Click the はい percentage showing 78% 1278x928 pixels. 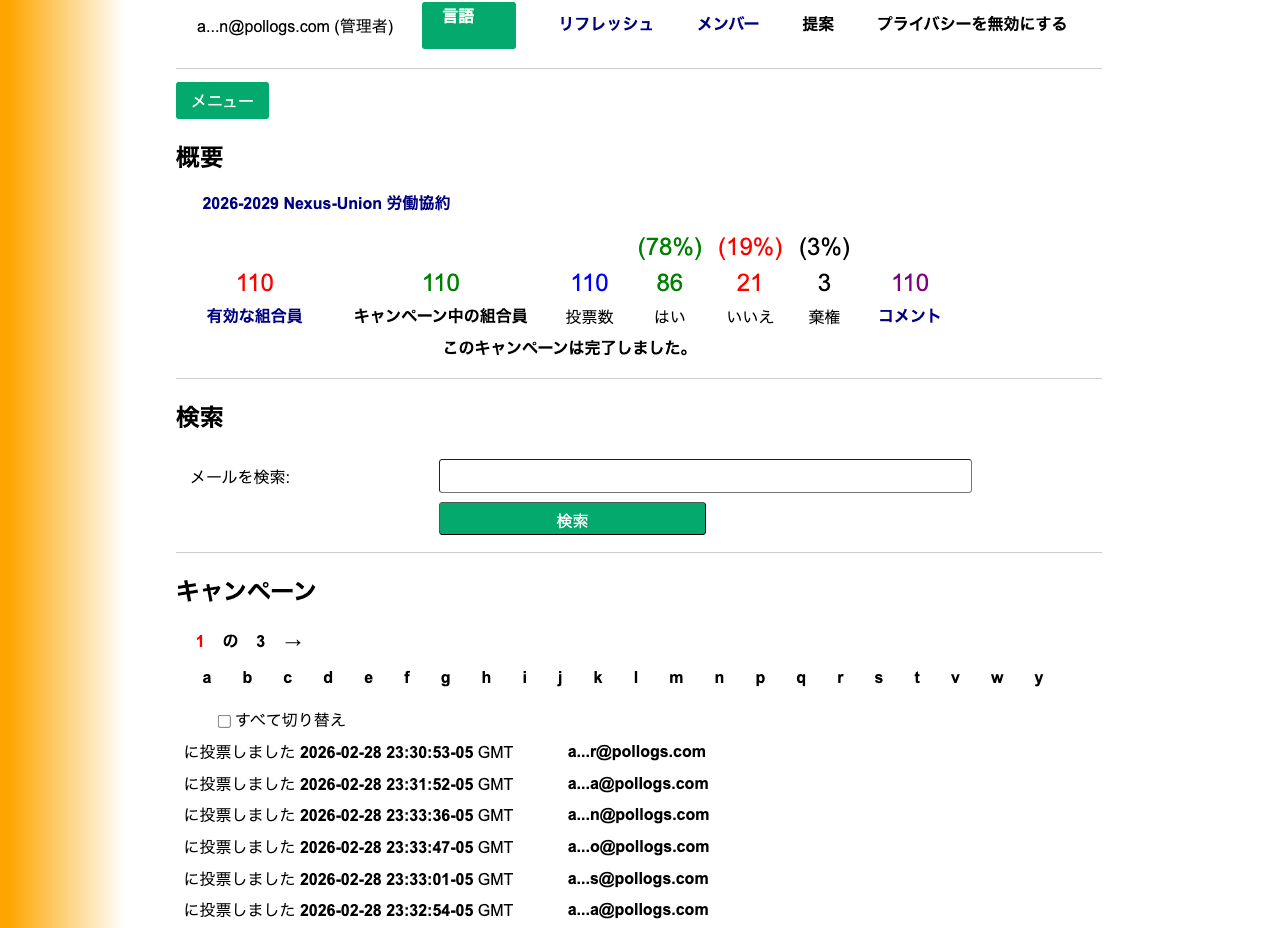coord(669,247)
